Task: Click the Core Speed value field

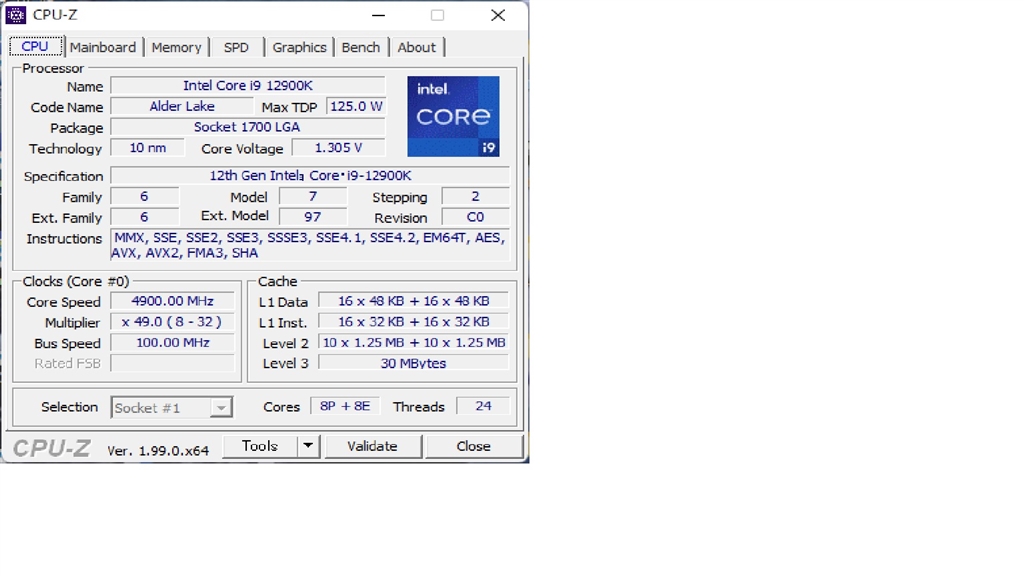Action: 172,301
